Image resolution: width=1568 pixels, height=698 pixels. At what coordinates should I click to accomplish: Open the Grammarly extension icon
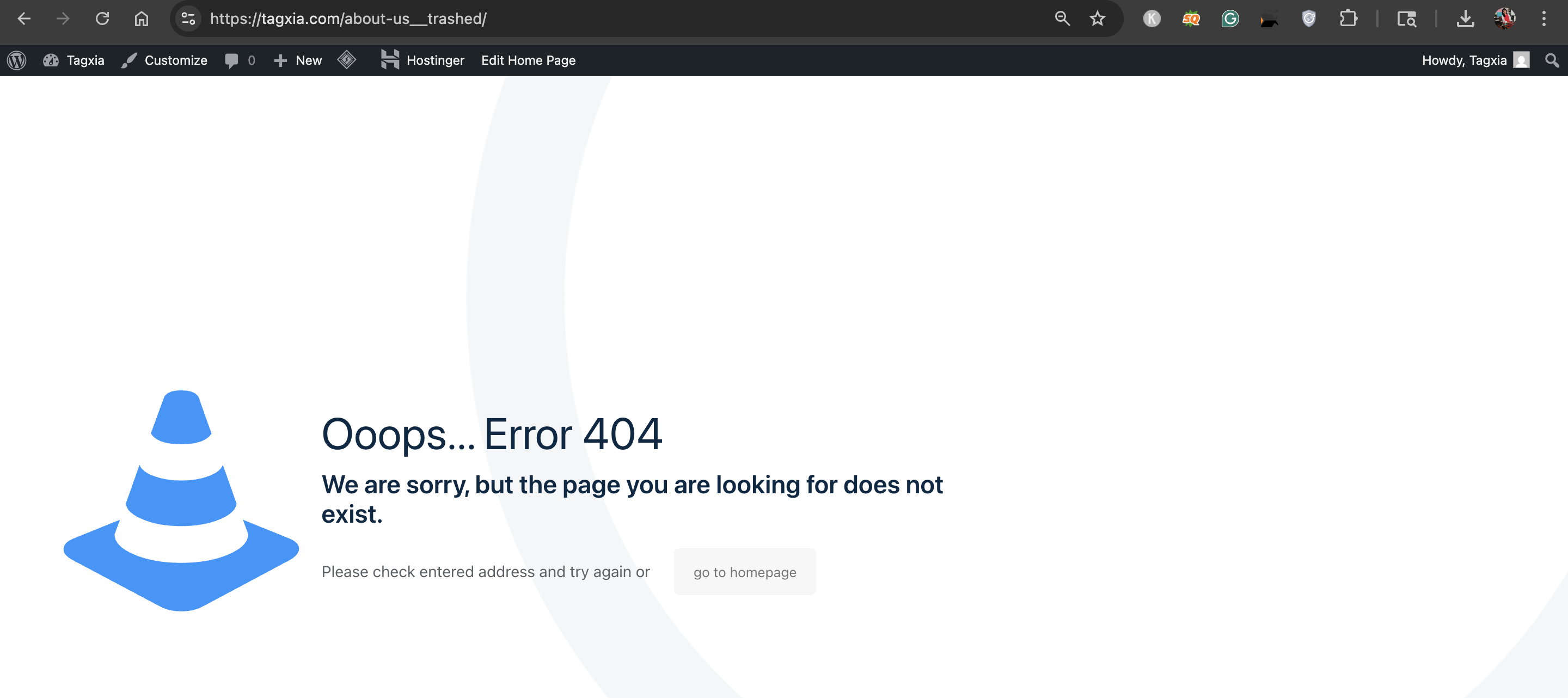tap(1229, 19)
